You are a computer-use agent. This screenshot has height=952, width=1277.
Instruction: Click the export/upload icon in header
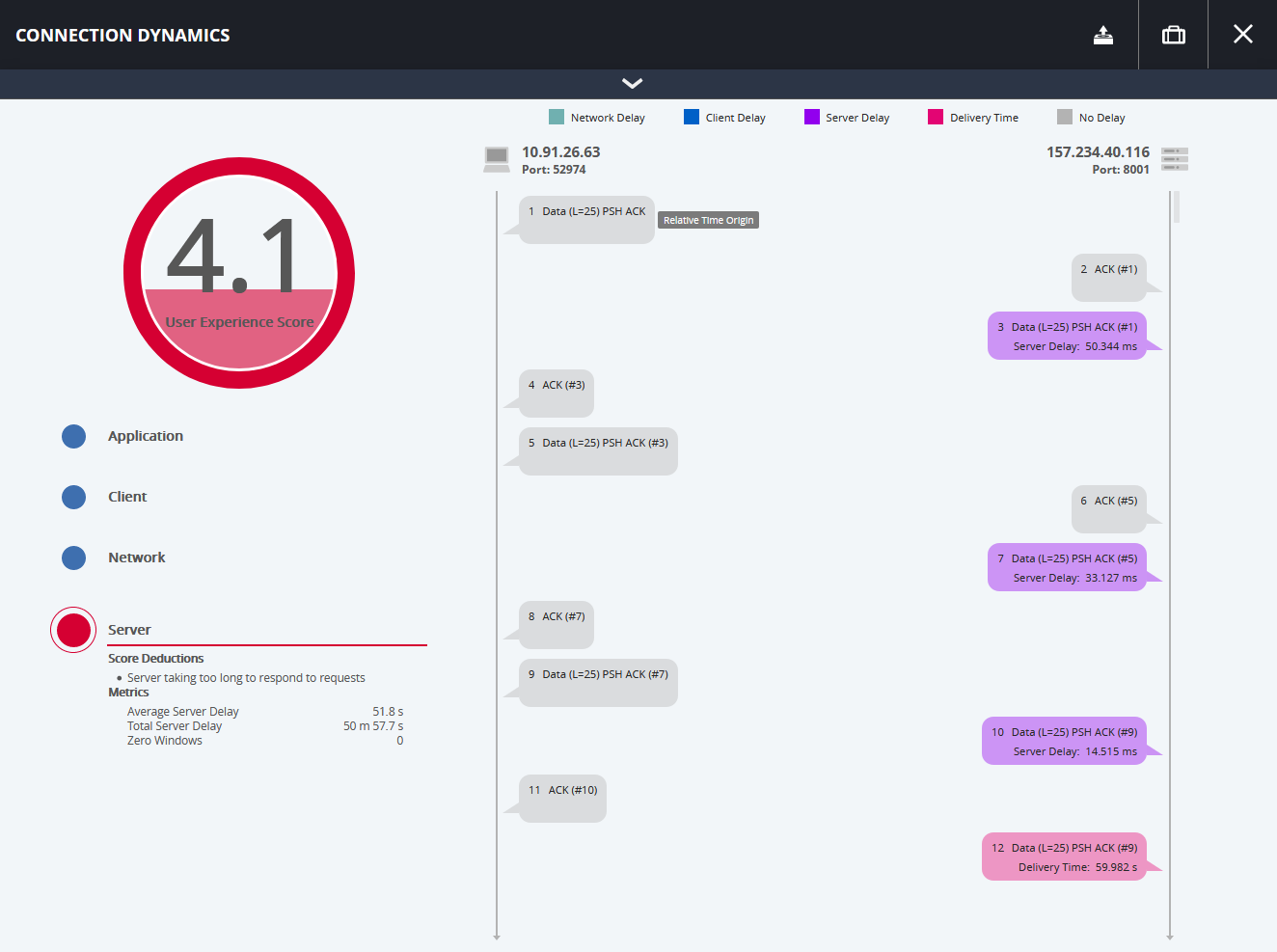tap(1103, 36)
